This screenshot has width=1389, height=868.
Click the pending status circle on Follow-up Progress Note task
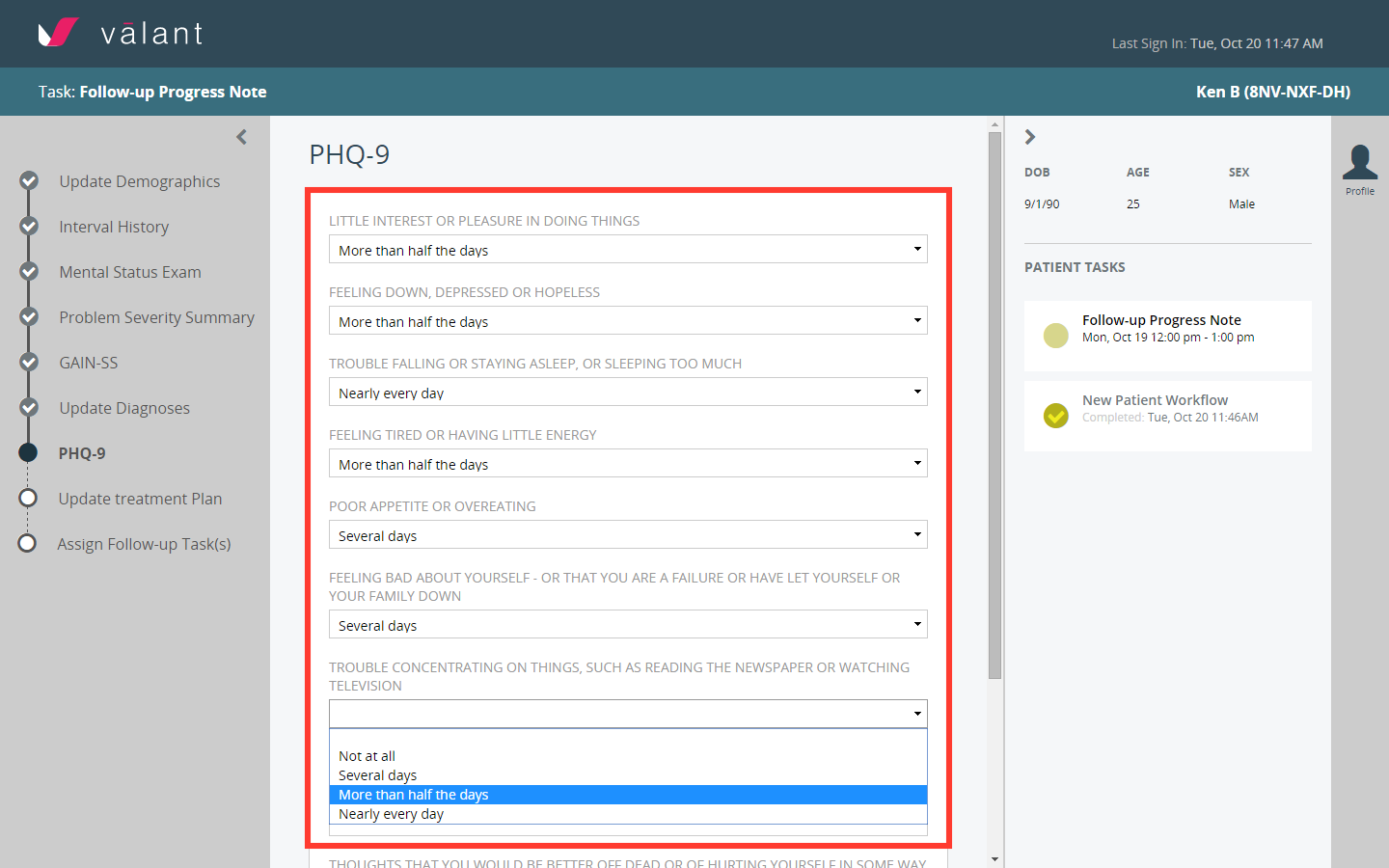coord(1056,336)
